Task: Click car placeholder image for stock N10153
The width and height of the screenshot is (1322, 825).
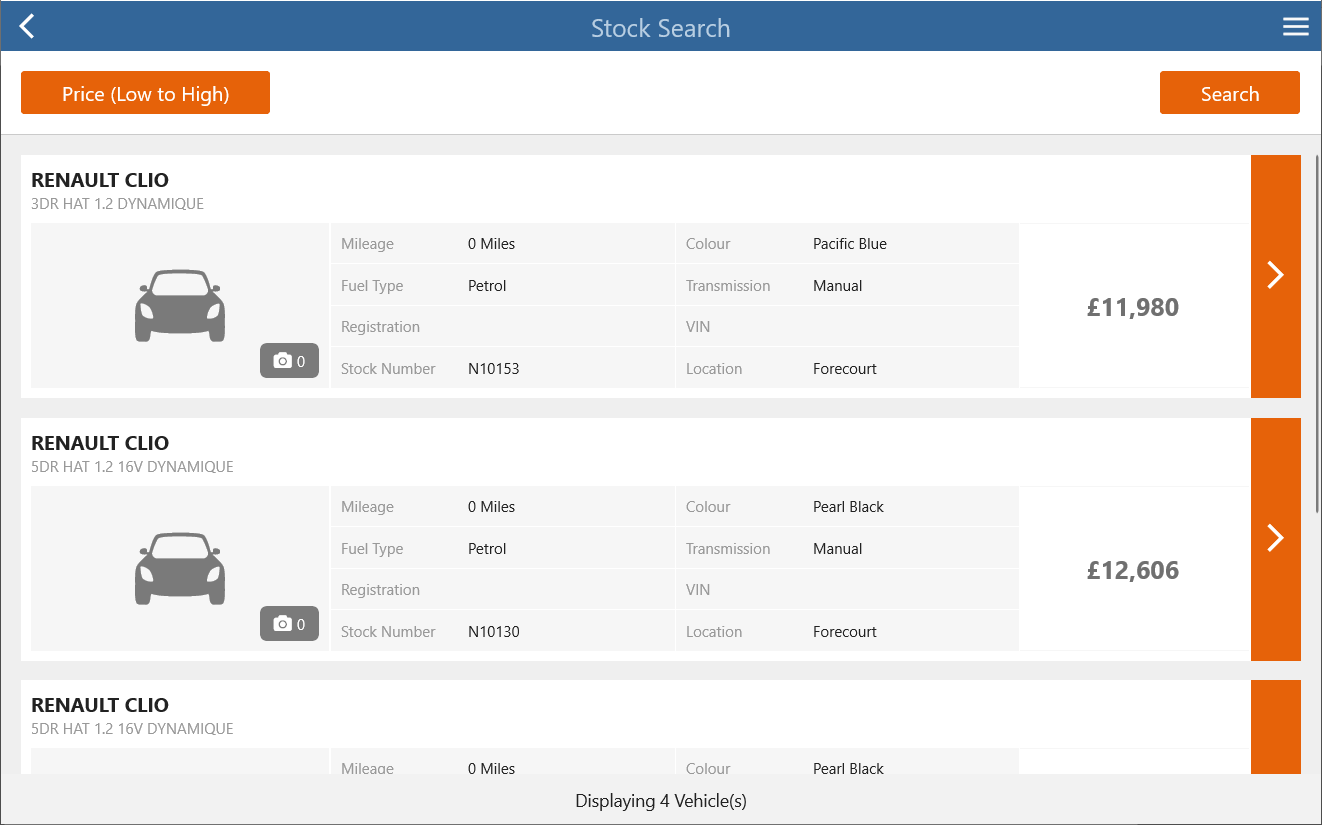Action: [180, 305]
